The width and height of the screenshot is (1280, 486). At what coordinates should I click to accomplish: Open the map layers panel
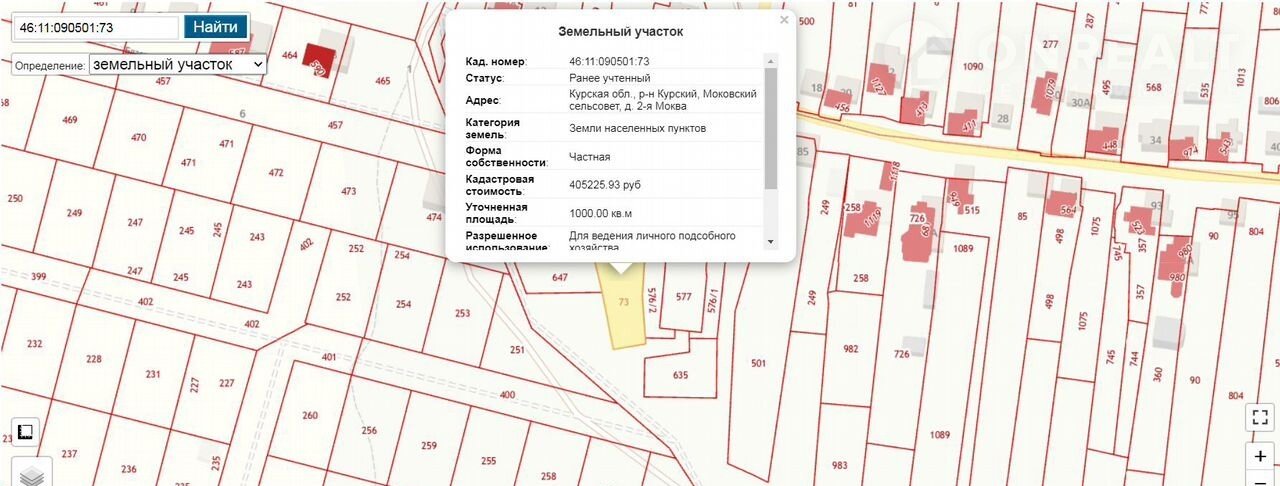tap(30, 472)
